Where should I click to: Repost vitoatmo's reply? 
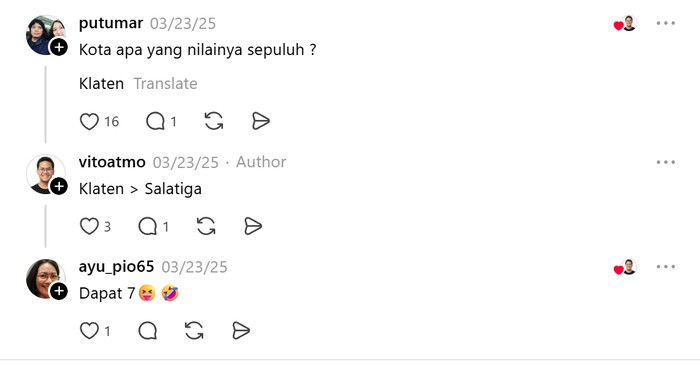(206, 226)
